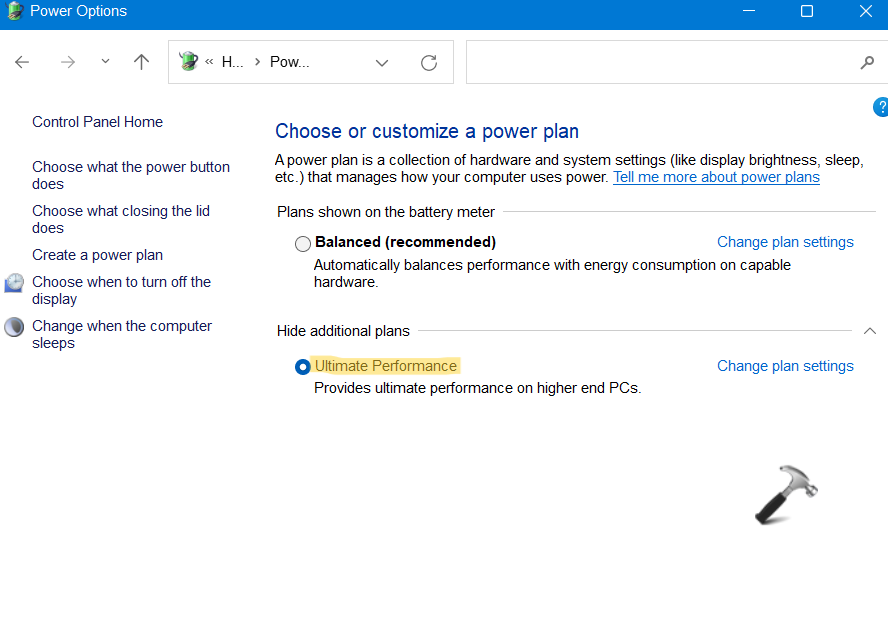
Task: Refresh the Power Options page
Action: tap(429, 63)
